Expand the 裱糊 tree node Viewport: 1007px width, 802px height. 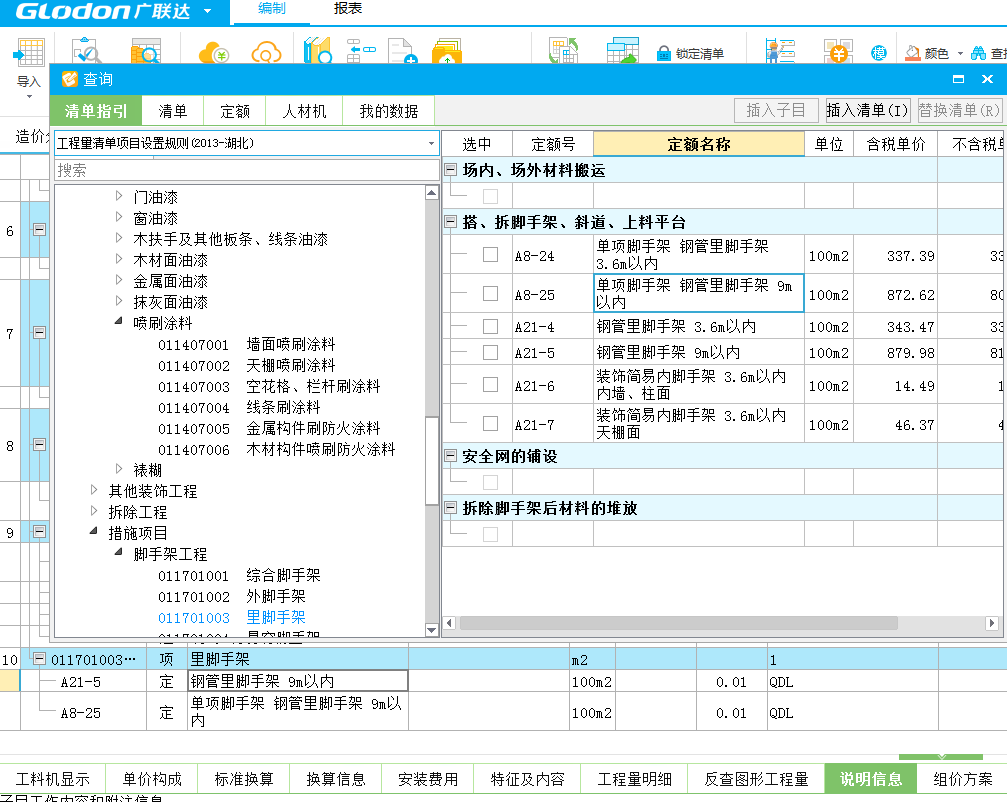[119, 469]
